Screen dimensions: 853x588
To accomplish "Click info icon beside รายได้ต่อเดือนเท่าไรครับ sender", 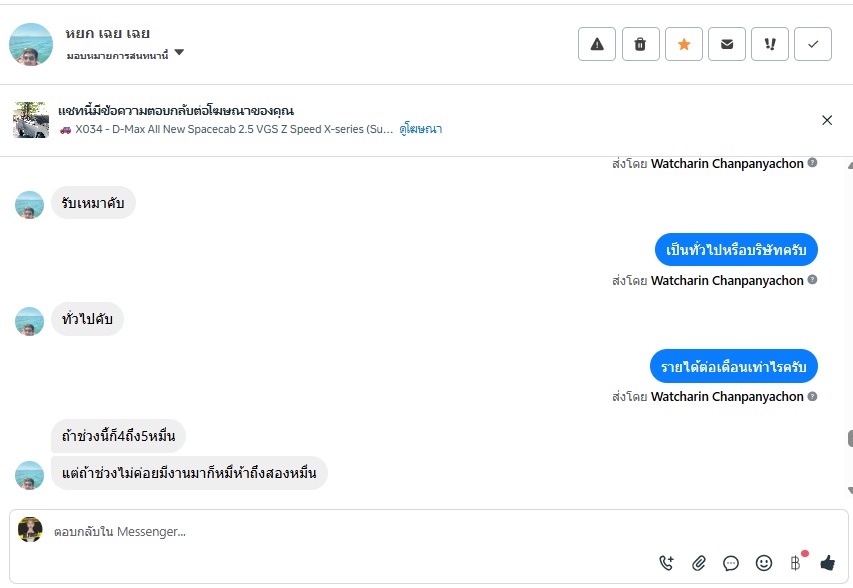I will coord(812,396).
